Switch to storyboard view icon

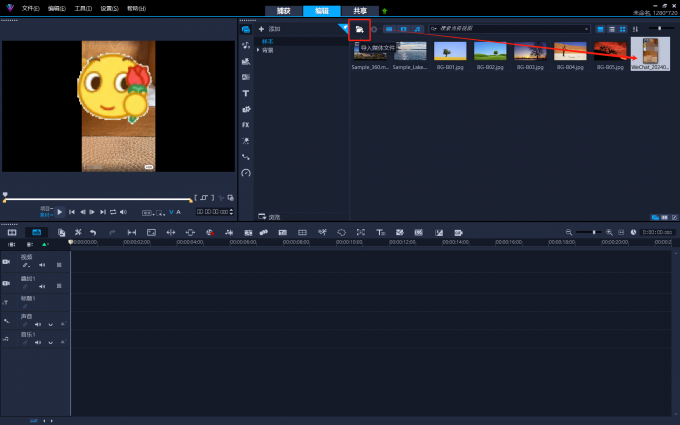point(12,232)
